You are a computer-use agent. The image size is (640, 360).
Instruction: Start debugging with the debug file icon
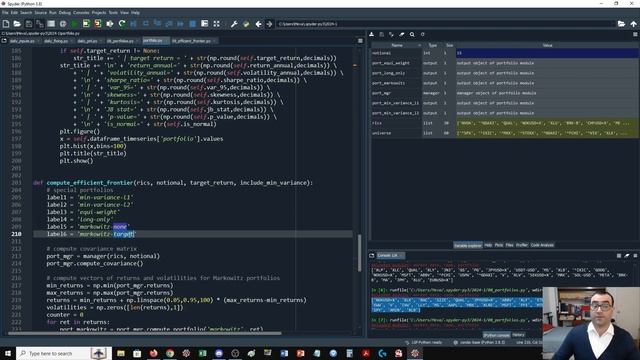point(133,24)
